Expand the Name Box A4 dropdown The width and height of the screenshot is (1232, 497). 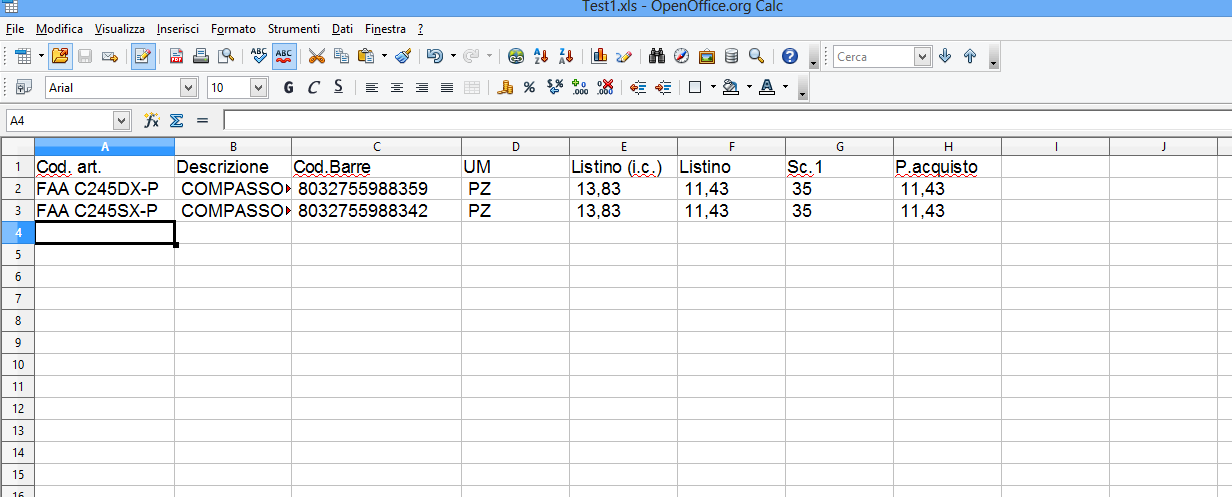click(x=122, y=120)
